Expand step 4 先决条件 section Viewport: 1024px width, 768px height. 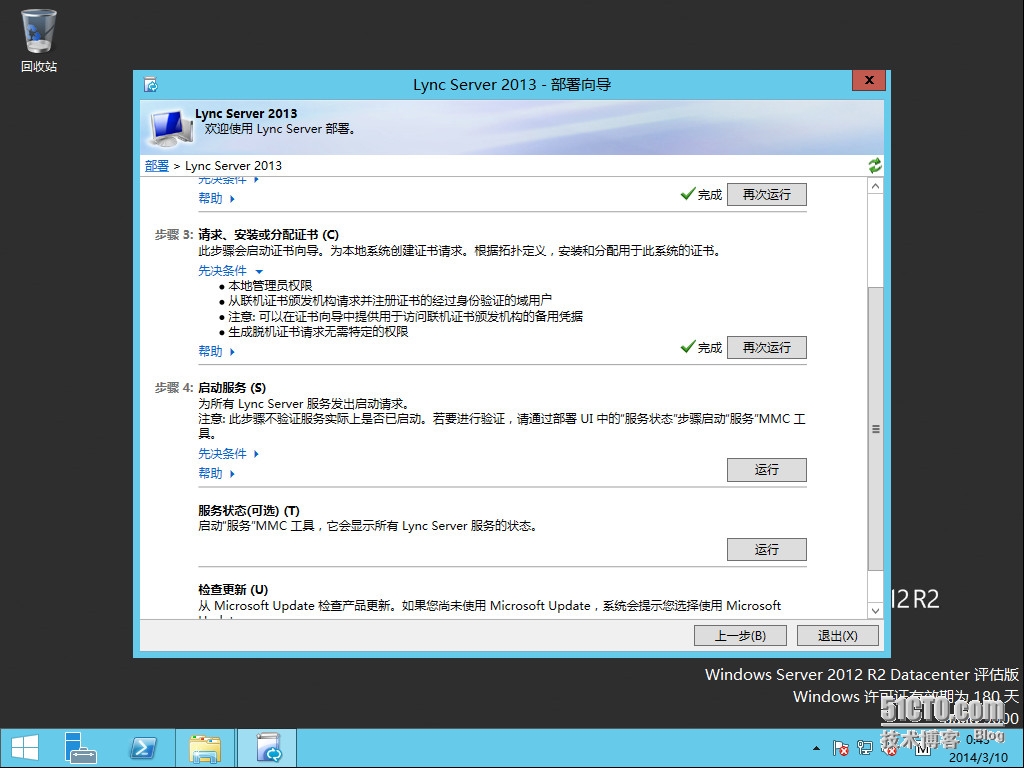(x=229, y=454)
